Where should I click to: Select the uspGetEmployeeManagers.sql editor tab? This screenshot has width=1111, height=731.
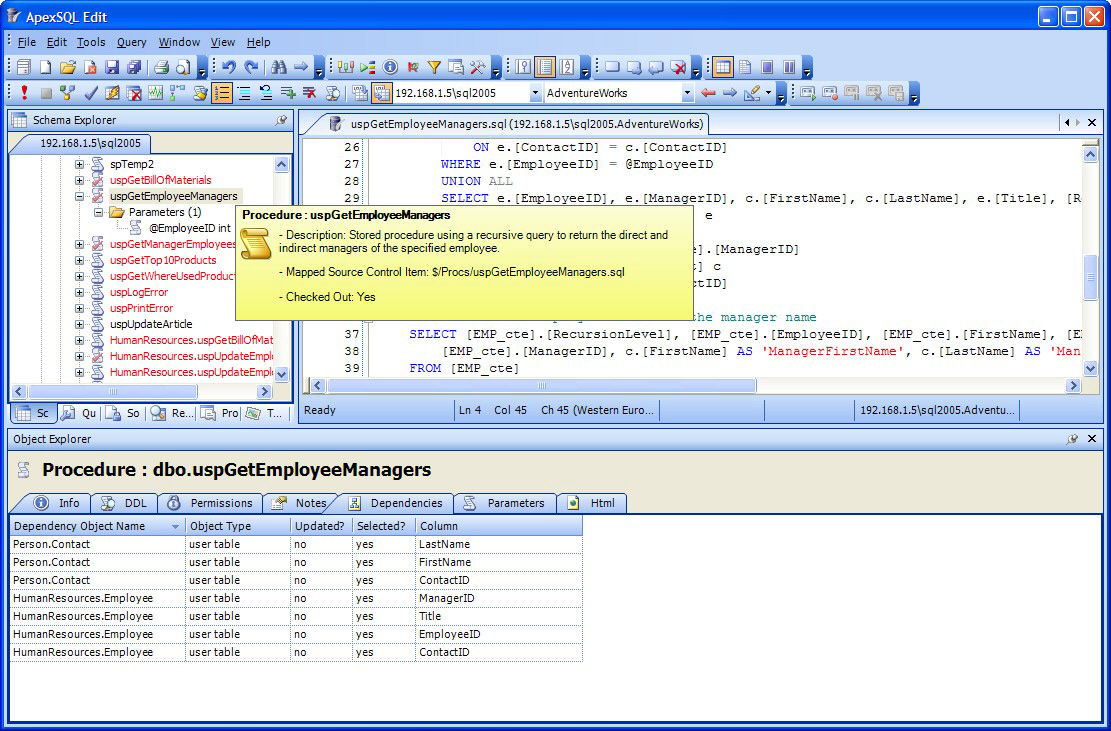coord(517,124)
